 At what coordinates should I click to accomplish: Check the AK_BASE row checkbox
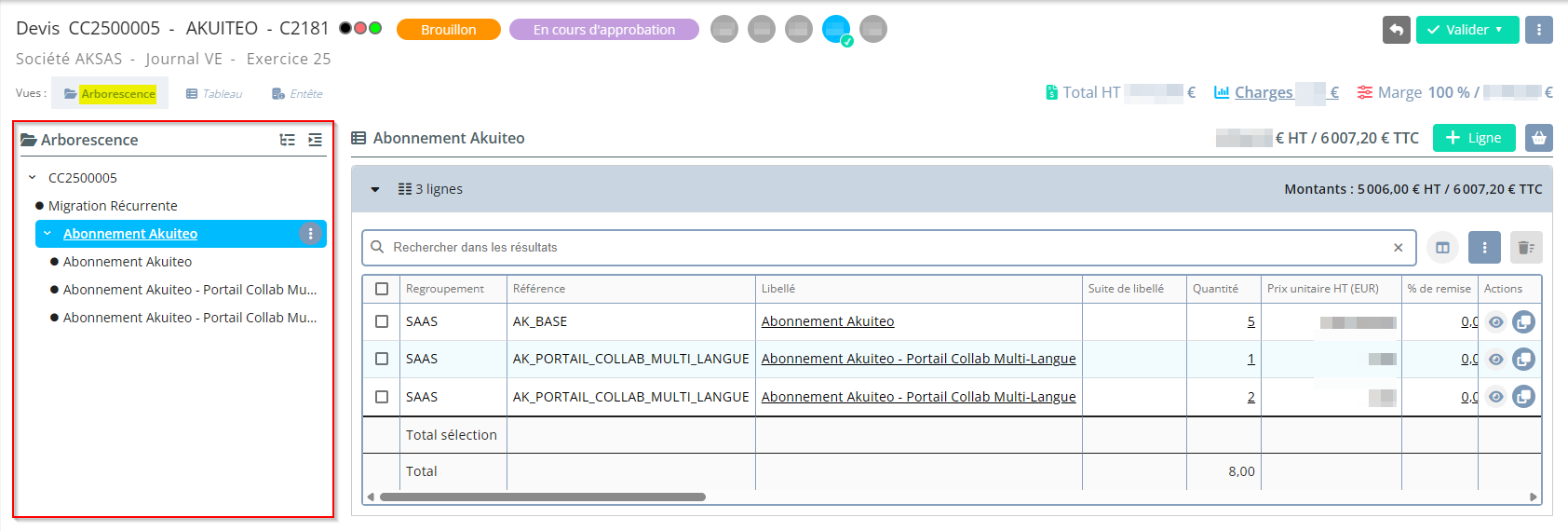(x=382, y=321)
